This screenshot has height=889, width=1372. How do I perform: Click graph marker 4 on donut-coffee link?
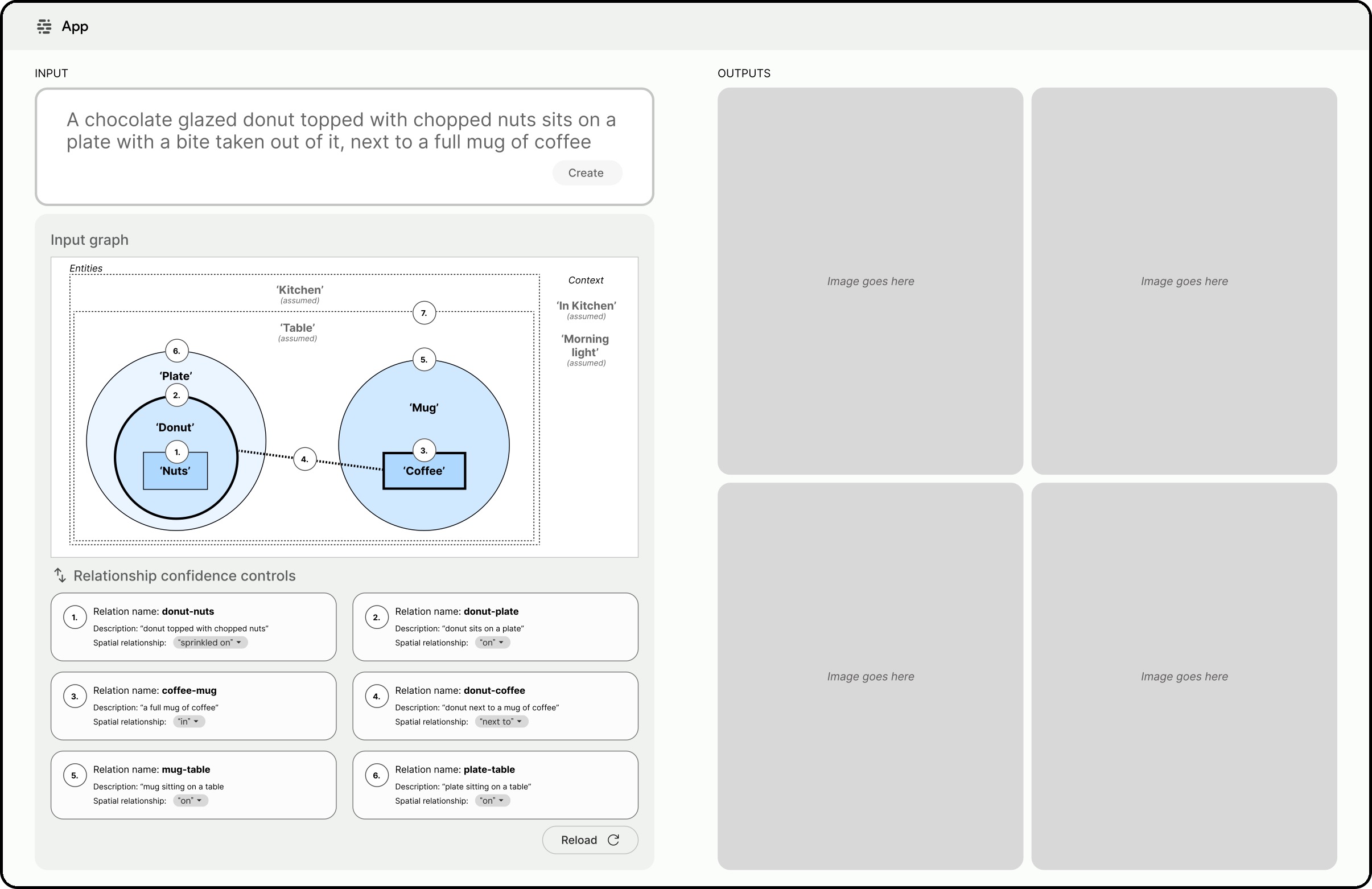click(x=304, y=459)
